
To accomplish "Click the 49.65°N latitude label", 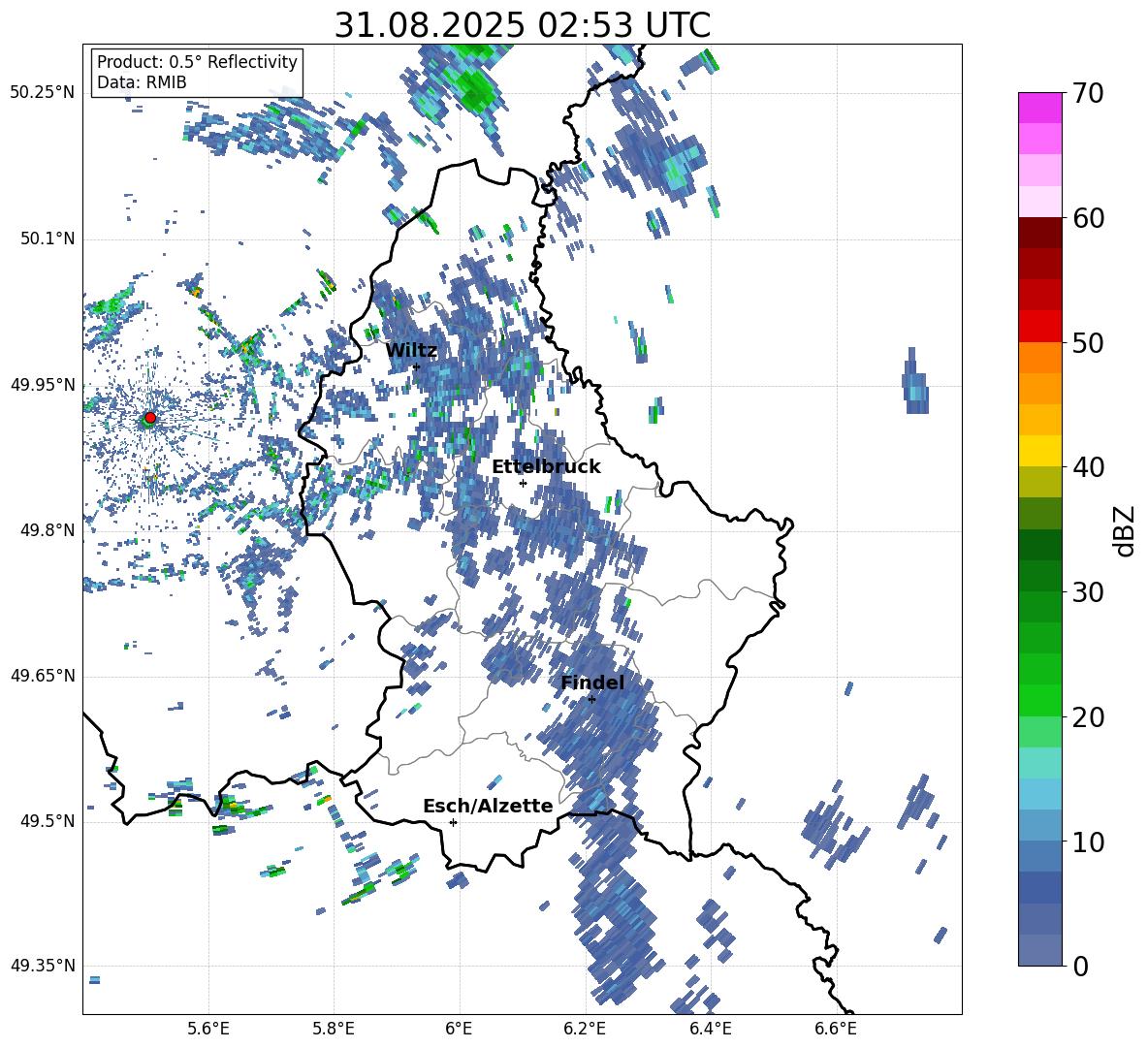I will point(43,676).
